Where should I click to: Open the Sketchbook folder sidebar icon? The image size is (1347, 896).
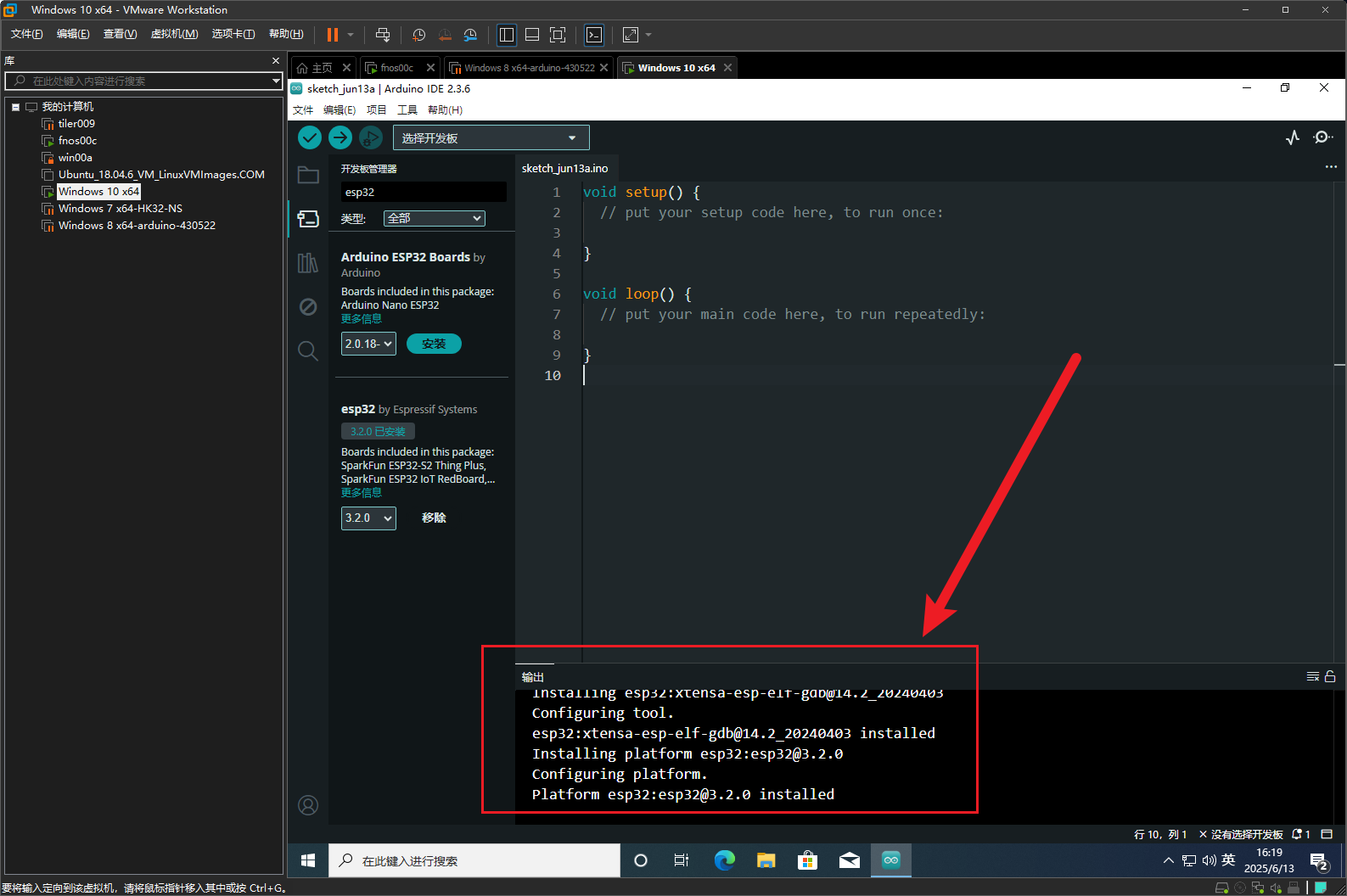click(x=308, y=176)
